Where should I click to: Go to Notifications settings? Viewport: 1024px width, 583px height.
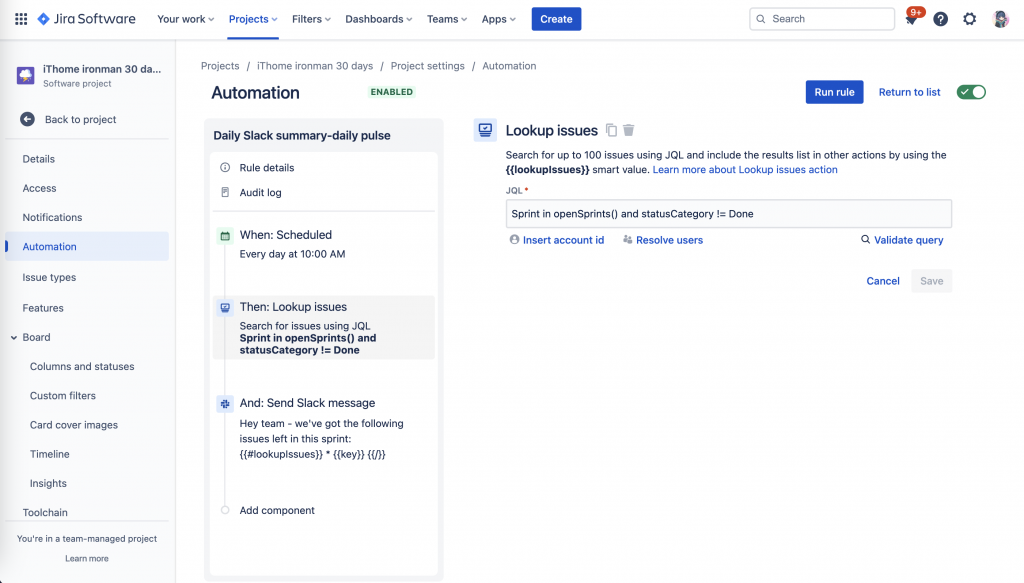[x=52, y=217]
